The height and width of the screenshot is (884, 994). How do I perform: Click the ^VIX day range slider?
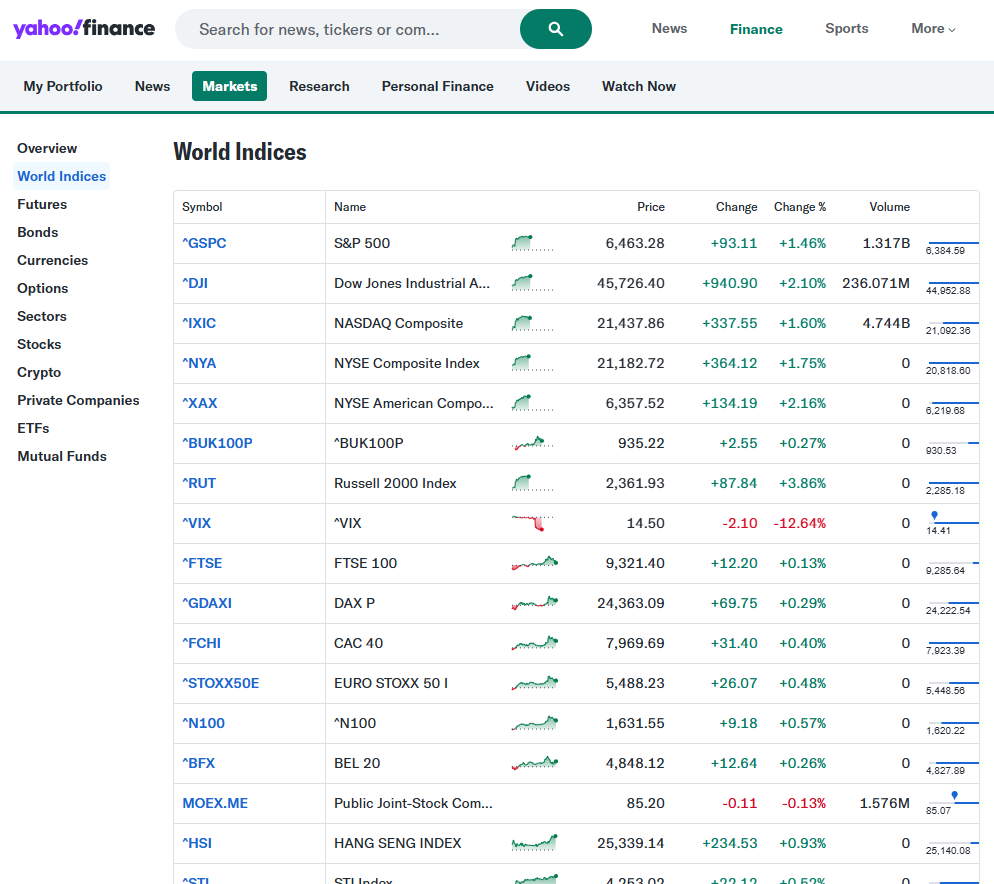click(x=952, y=521)
